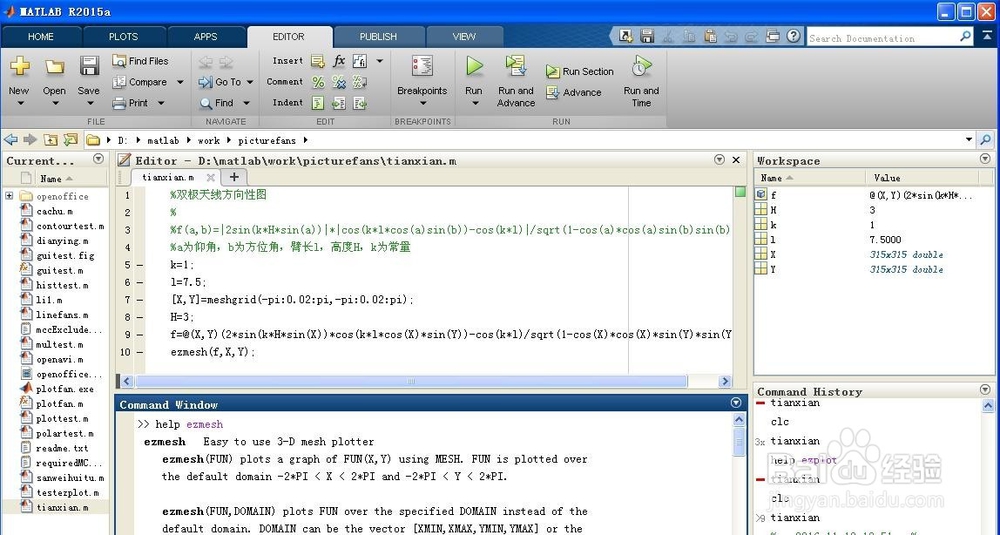This screenshot has height=535, width=1000.
Task: Switch to the PLOTS tab
Action: [x=123, y=36]
